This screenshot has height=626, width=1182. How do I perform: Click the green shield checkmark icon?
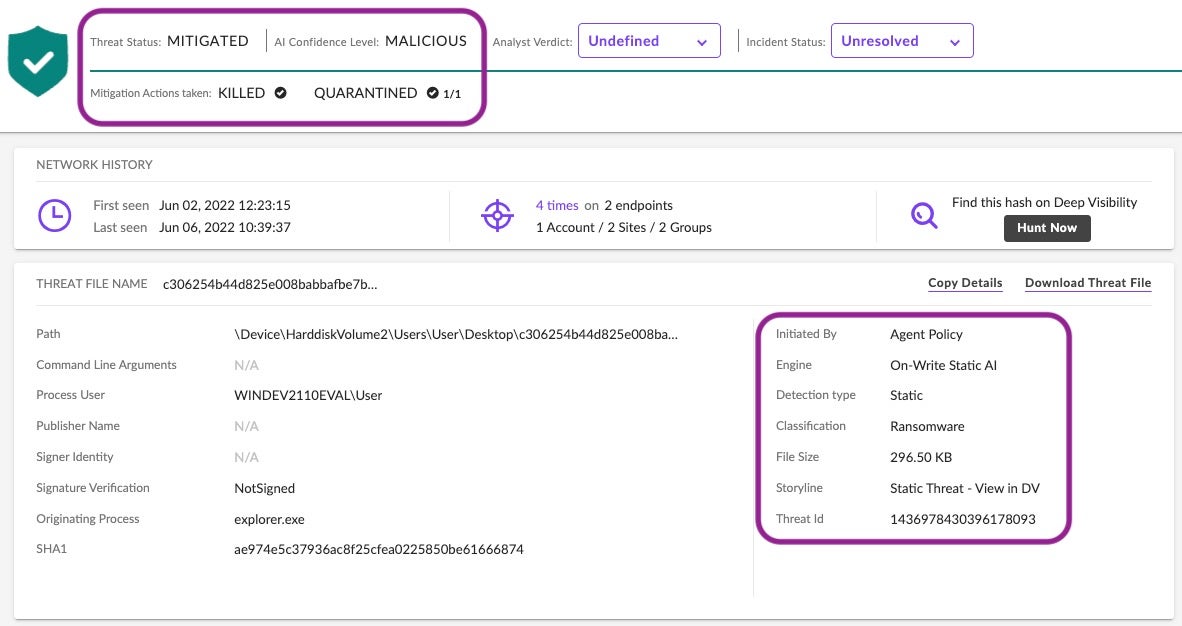[x=38, y=60]
